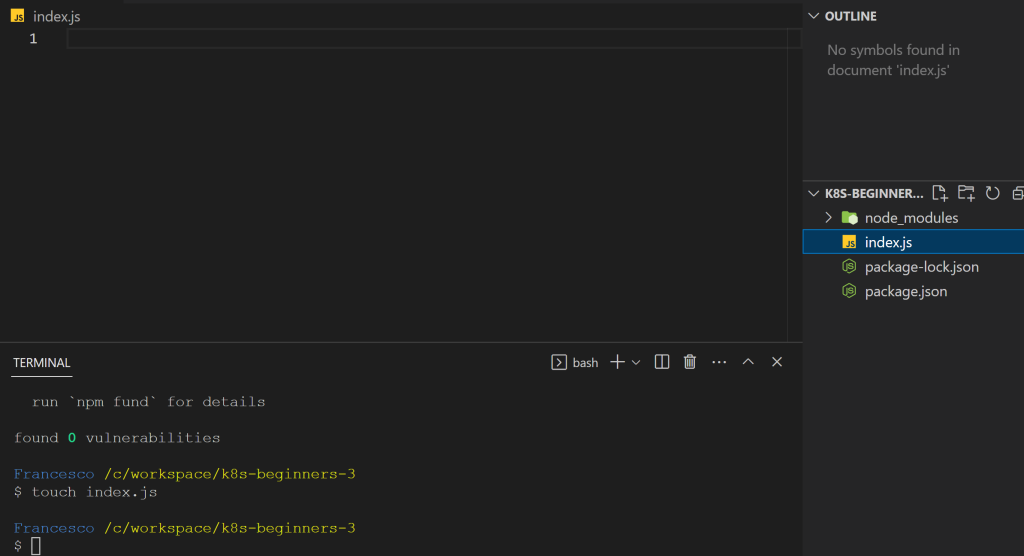Image resolution: width=1024 pixels, height=556 pixels.
Task: Refresh the explorer with the refresh icon
Action: coord(993,193)
